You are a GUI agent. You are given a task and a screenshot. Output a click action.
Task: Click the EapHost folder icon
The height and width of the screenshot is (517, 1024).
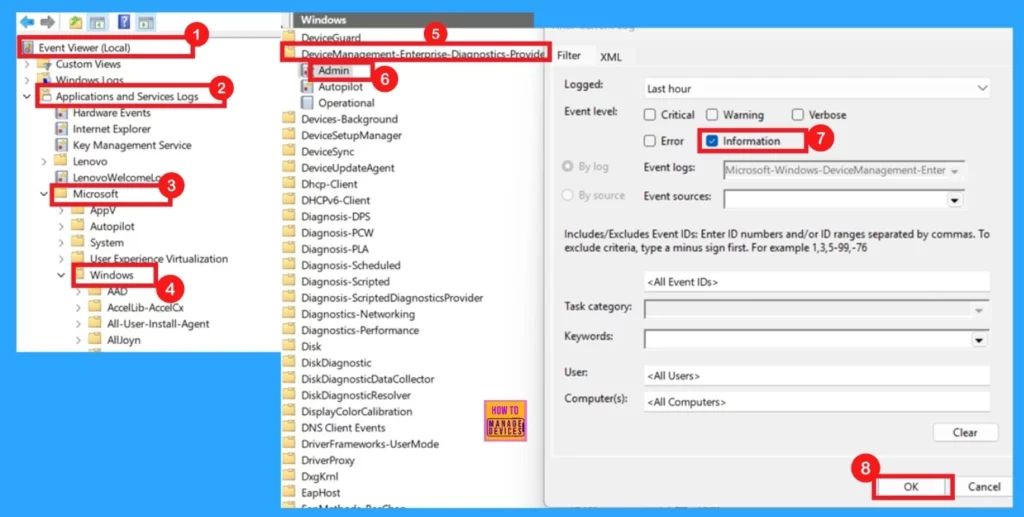(x=289, y=492)
